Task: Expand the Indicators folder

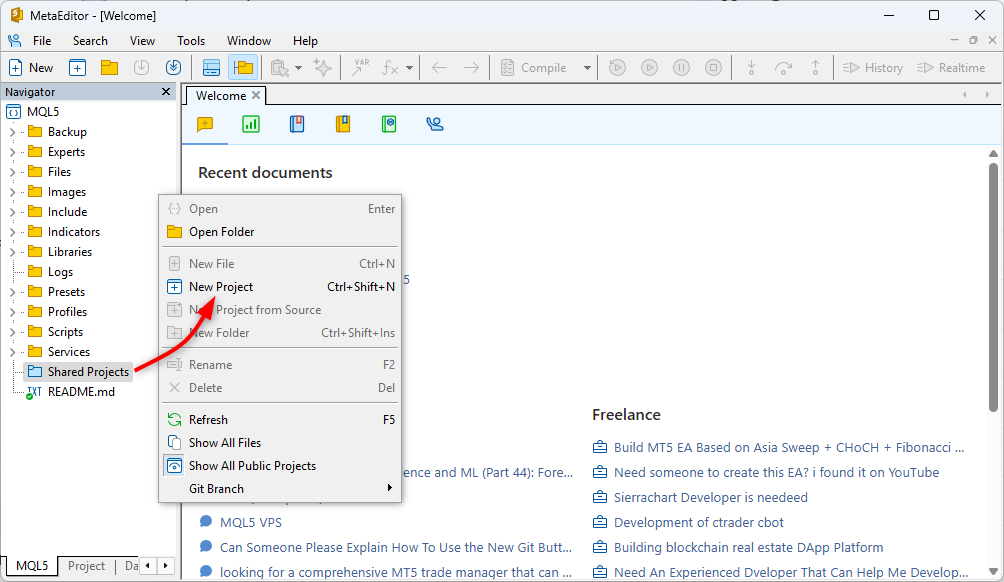Action: pyautogui.click(x=12, y=232)
